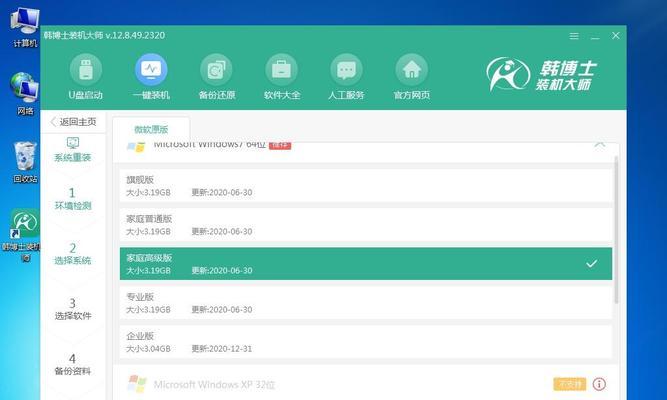Click the title text 韩博士装机大师 v.12.8.49.2320
Screen dimensions: 667x400
(104, 35)
